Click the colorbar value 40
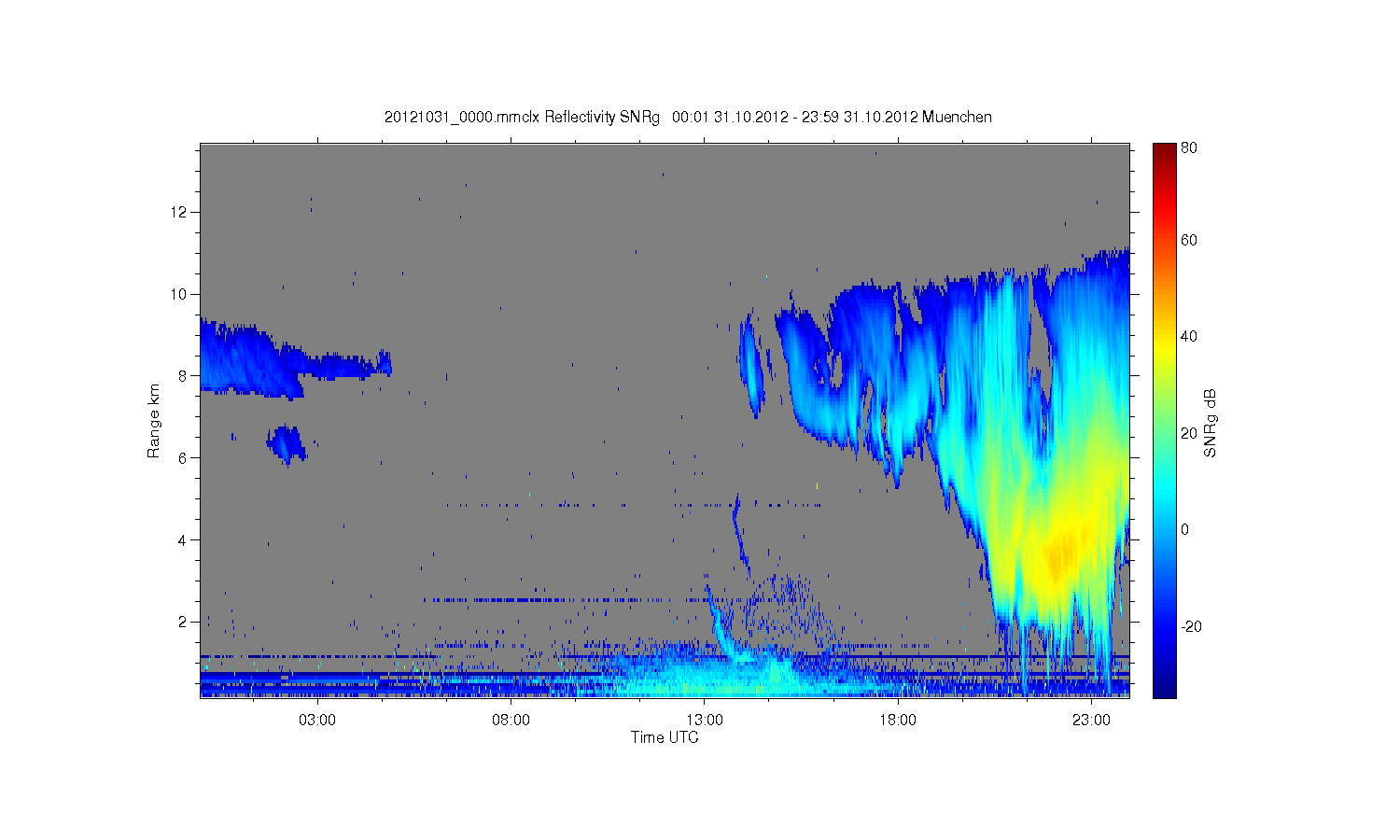The image size is (1400, 840). (x=1189, y=336)
